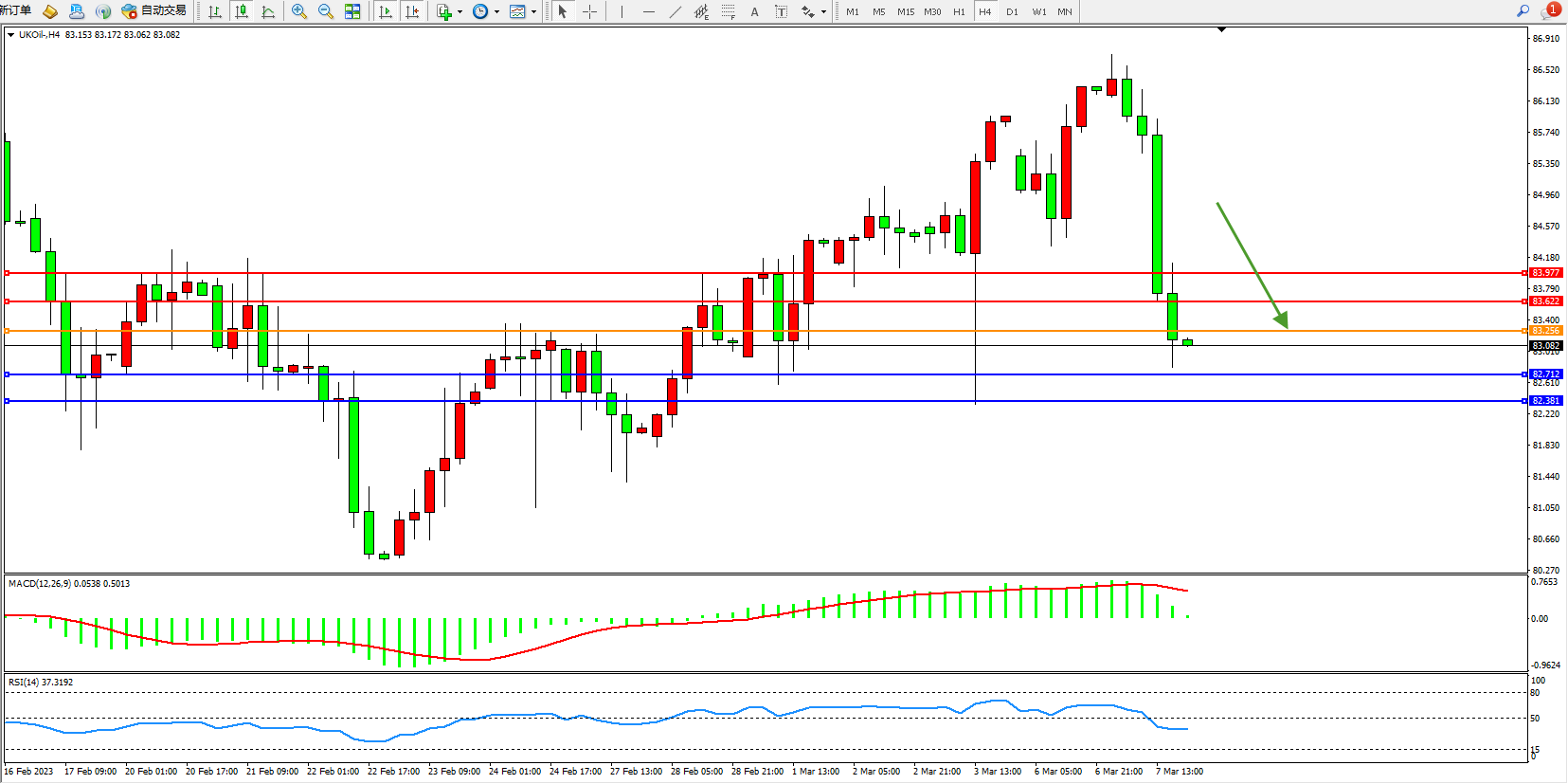Select the crosshair tool
The width and height of the screenshot is (1568, 784).
coord(589,11)
